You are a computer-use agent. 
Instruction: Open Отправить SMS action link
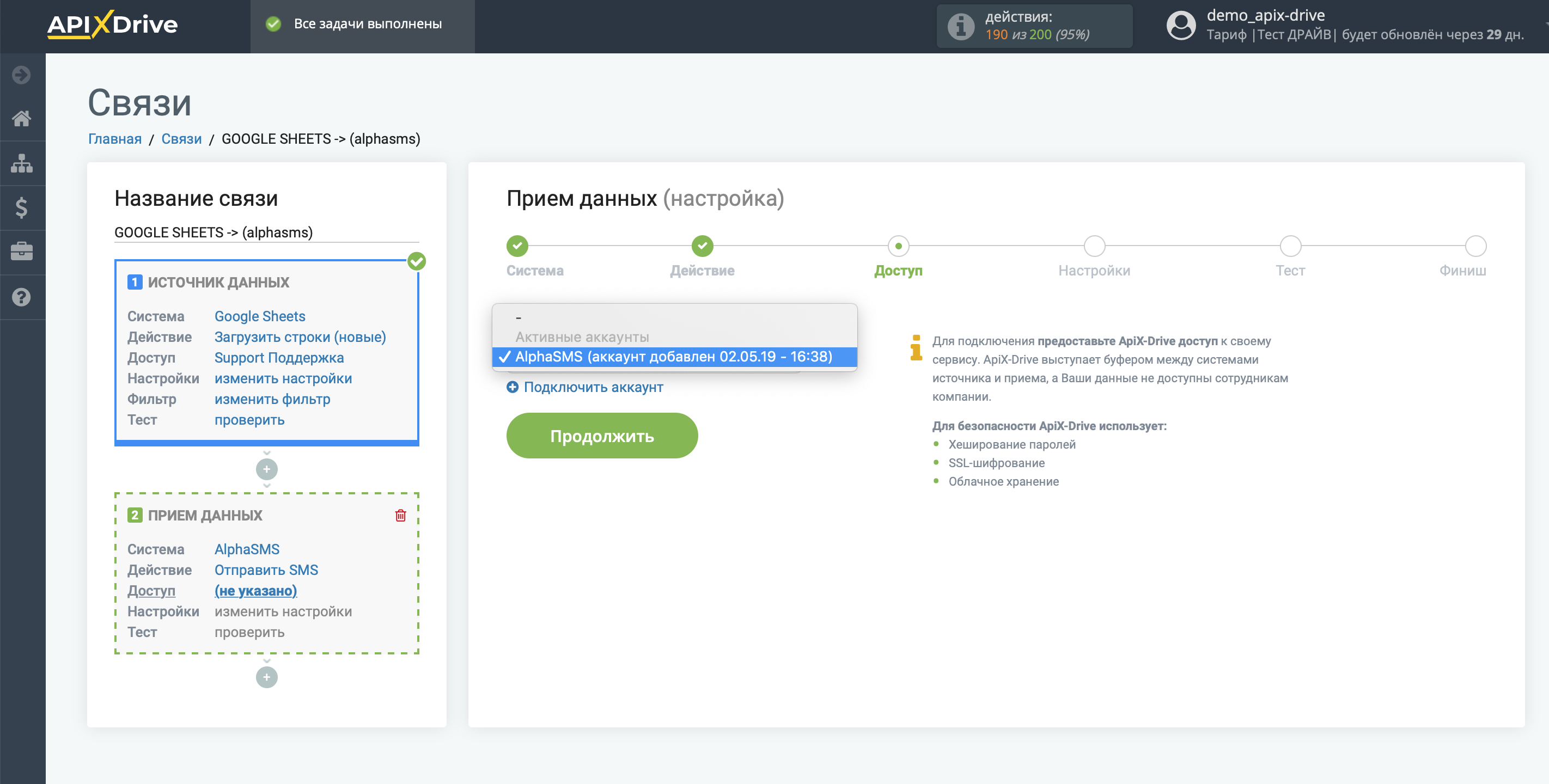pyautogui.click(x=266, y=570)
